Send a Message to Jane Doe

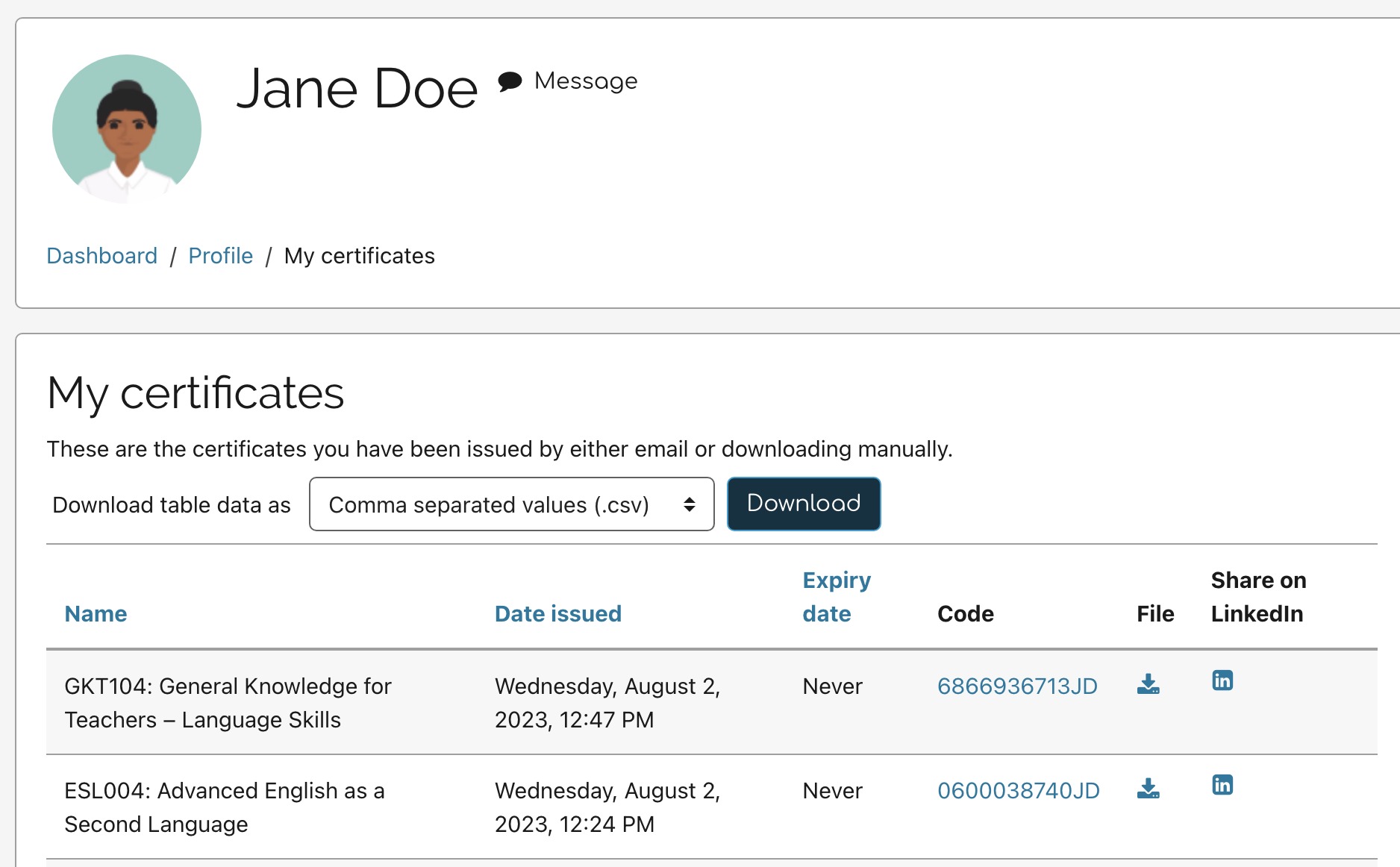pyautogui.click(x=585, y=81)
